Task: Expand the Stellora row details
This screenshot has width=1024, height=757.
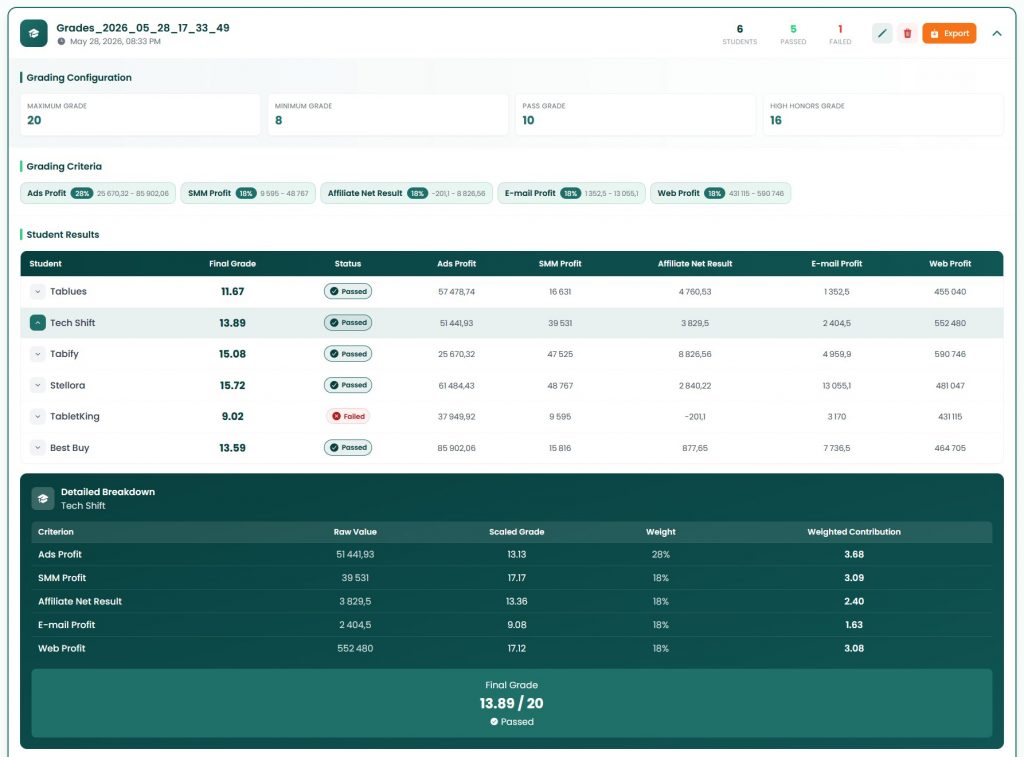Action: coord(38,385)
